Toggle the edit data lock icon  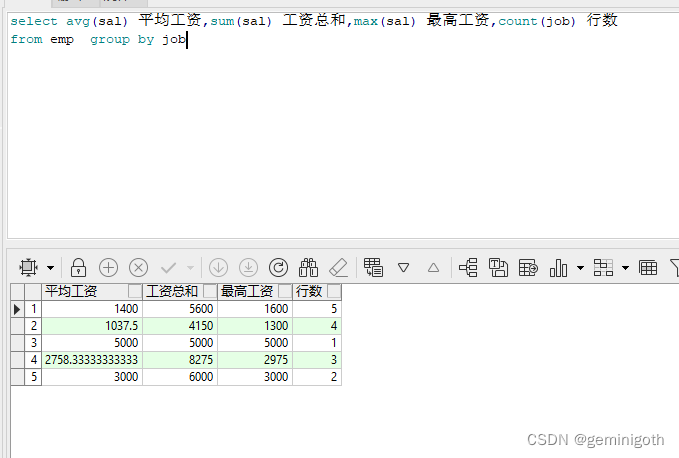tap(78, 268)
